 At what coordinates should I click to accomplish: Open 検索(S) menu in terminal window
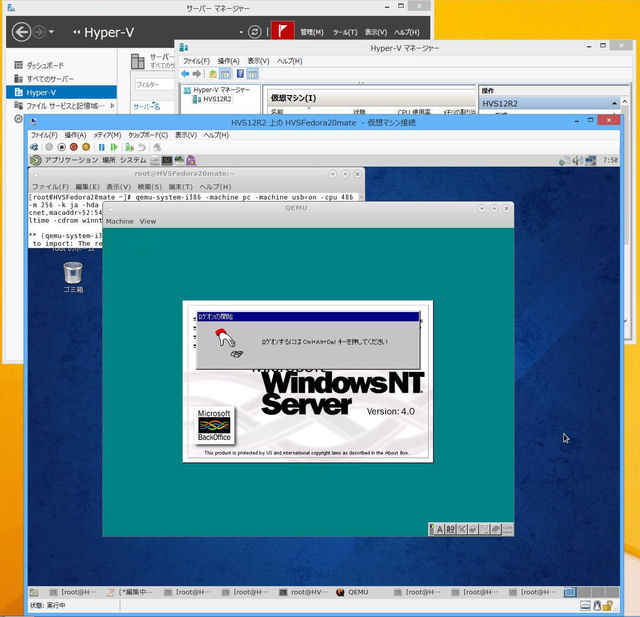tap(149, 187)
